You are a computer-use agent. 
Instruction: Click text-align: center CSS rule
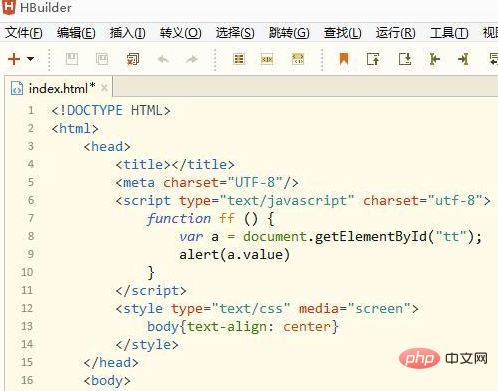coord(259,327)
